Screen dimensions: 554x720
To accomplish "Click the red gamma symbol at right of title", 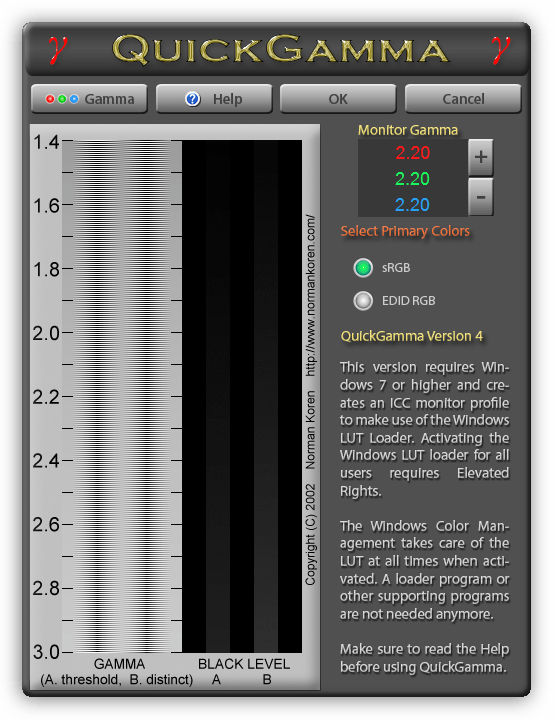I will [x=500, y=49].
